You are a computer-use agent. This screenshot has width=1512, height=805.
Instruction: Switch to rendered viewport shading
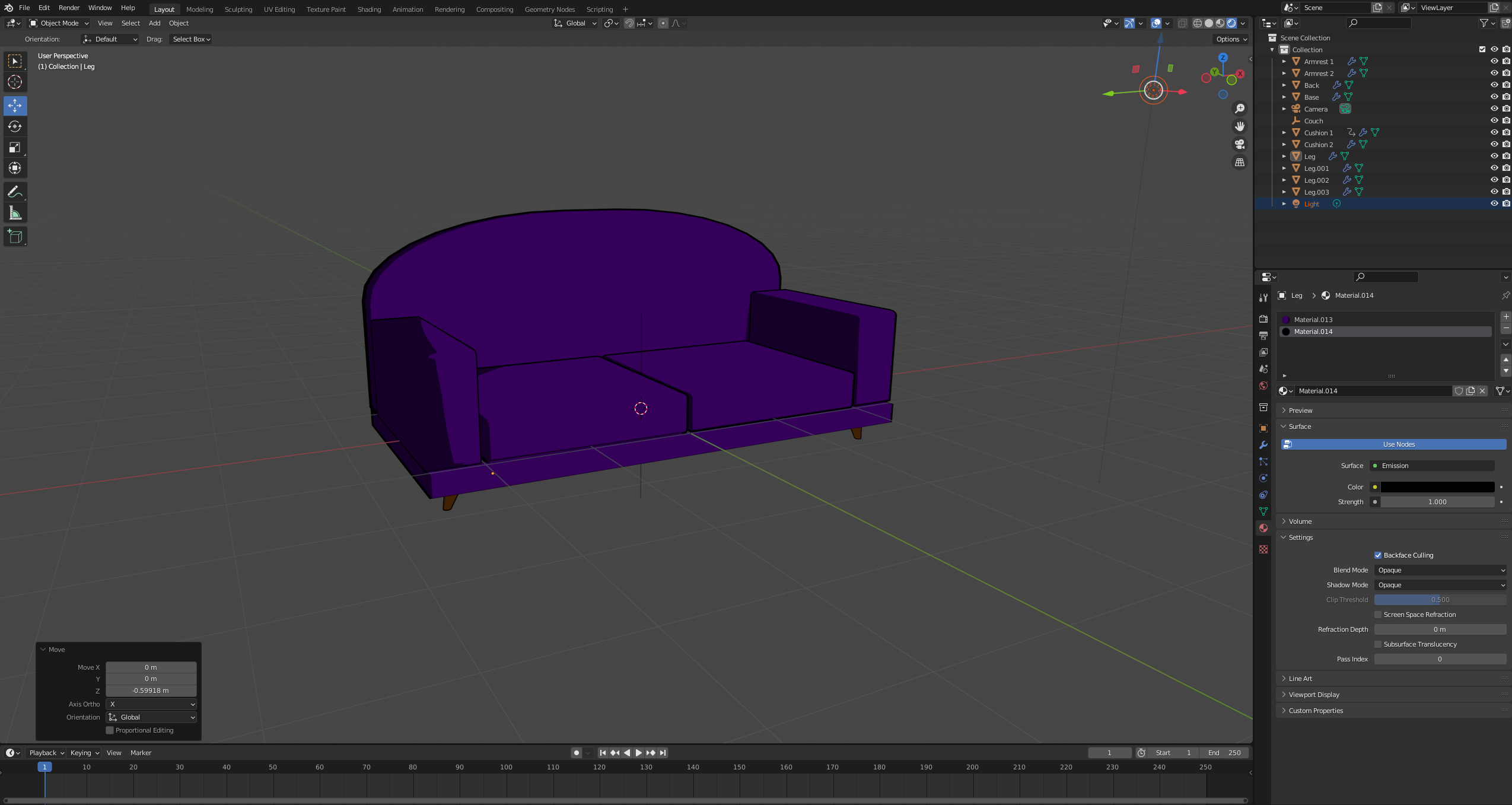click(1231, 23)
